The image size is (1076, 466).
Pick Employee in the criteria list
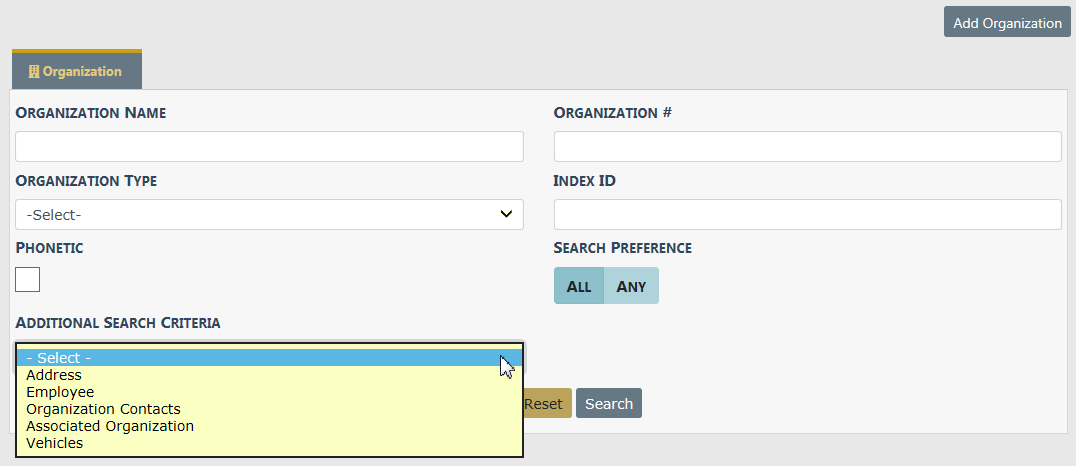click(x=60, y=392)
